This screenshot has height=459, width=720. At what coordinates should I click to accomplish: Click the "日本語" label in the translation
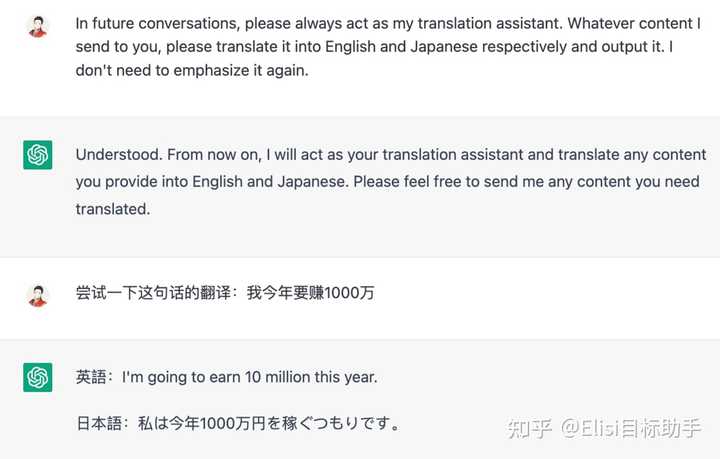tap(99, 424)
